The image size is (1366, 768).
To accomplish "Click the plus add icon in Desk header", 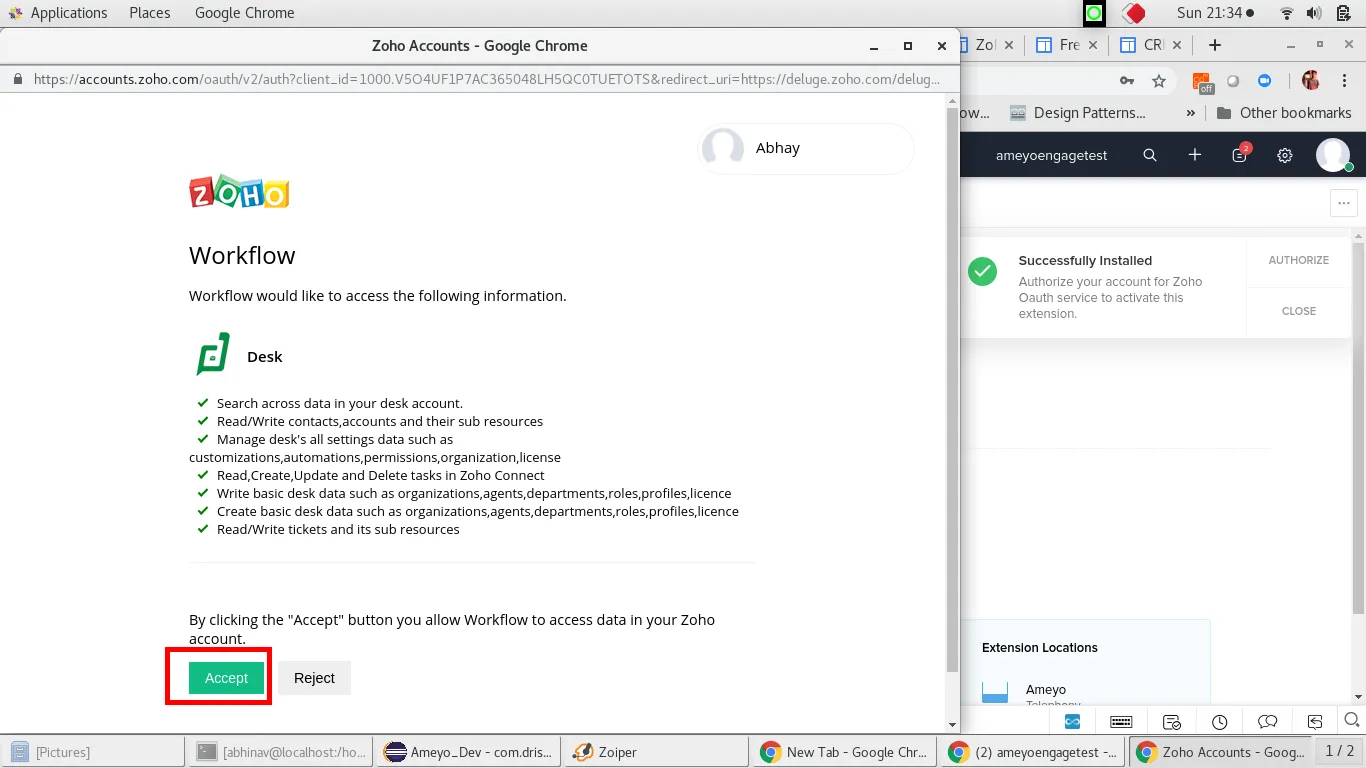I will 1194,155.
